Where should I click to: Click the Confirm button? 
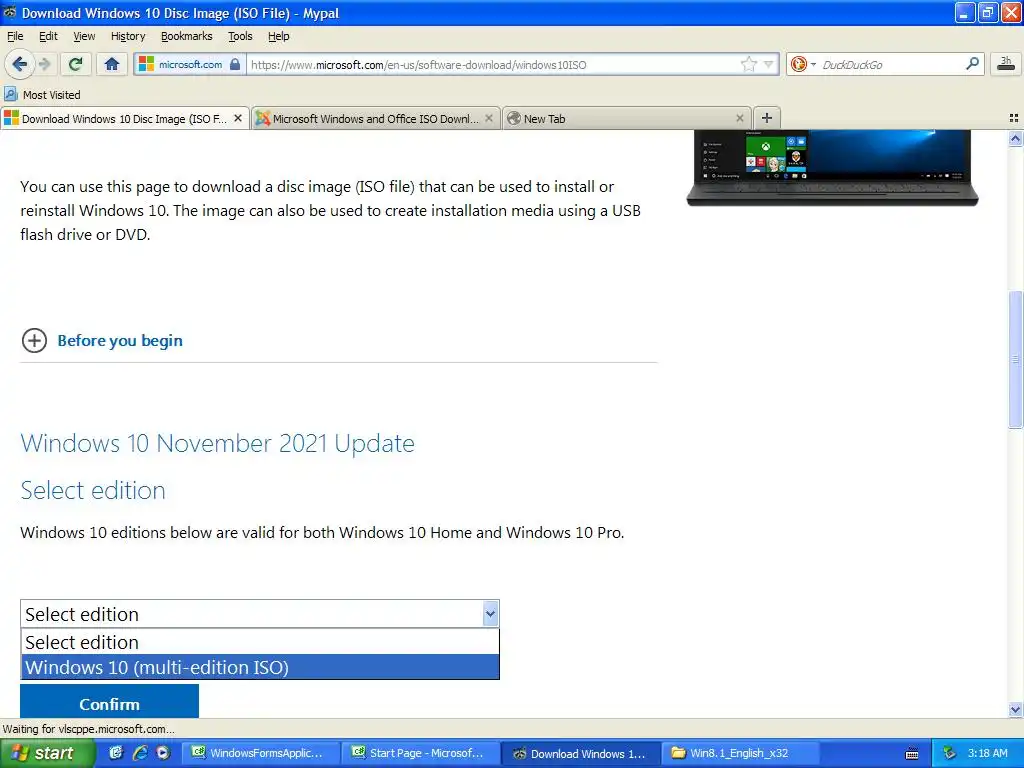[x=109, y=703]
